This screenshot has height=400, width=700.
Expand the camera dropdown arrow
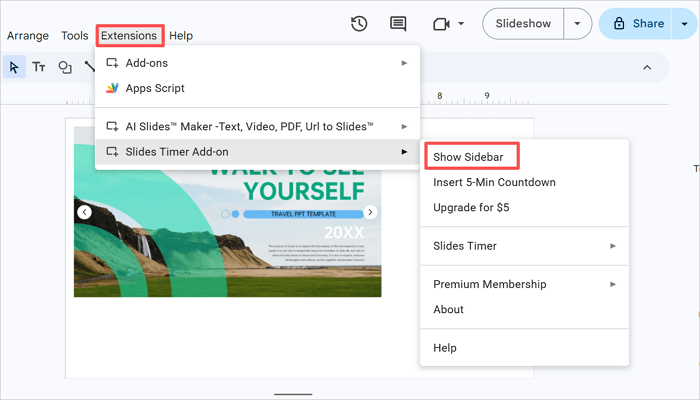pos(461,24)
